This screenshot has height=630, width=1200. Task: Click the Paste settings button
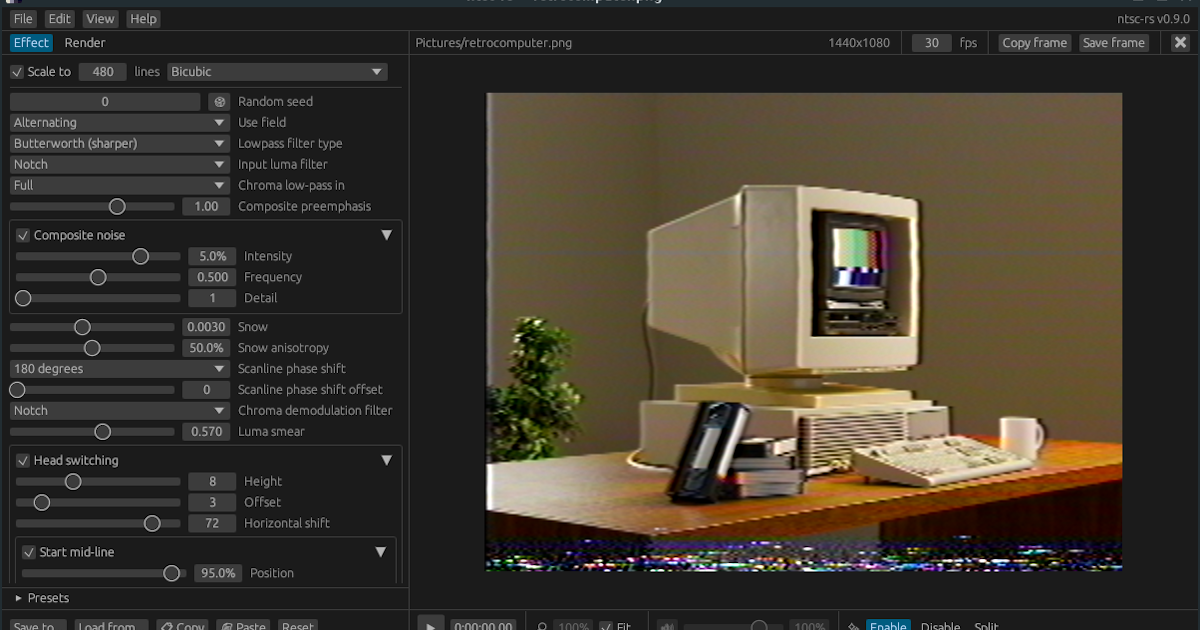tap(243, 626)
